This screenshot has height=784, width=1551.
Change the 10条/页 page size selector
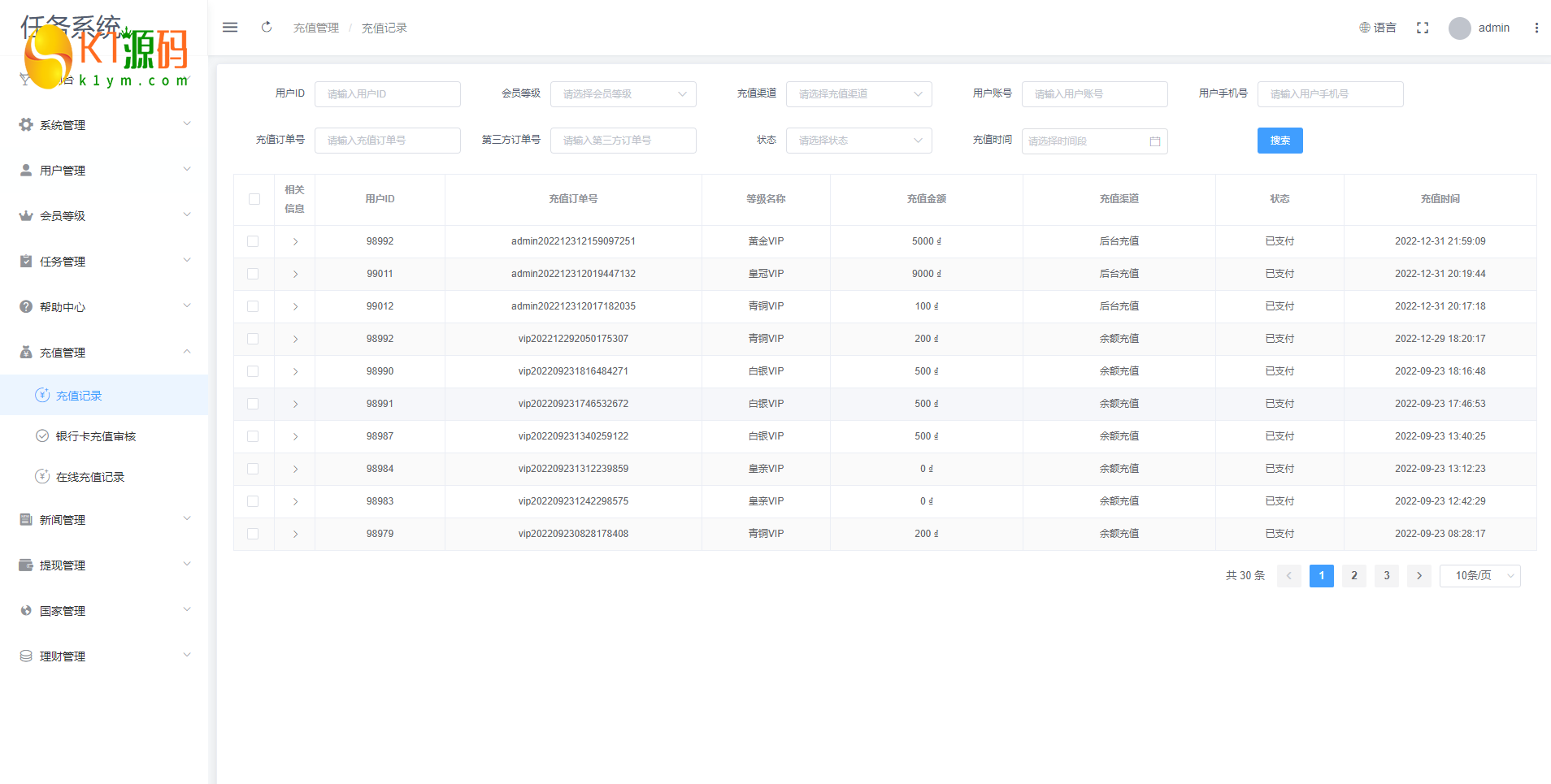click(x=1479, y=576)
